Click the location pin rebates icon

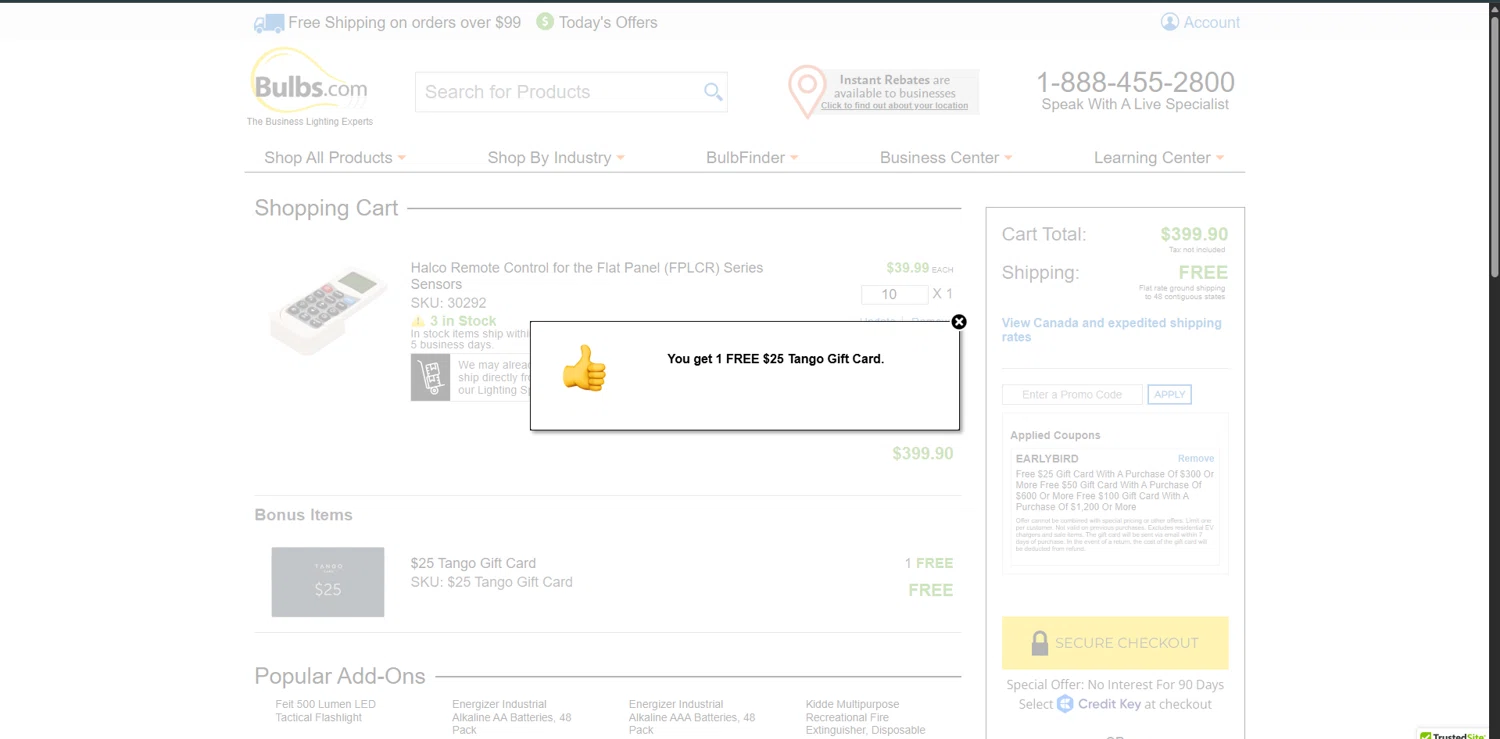pos(807,92)
